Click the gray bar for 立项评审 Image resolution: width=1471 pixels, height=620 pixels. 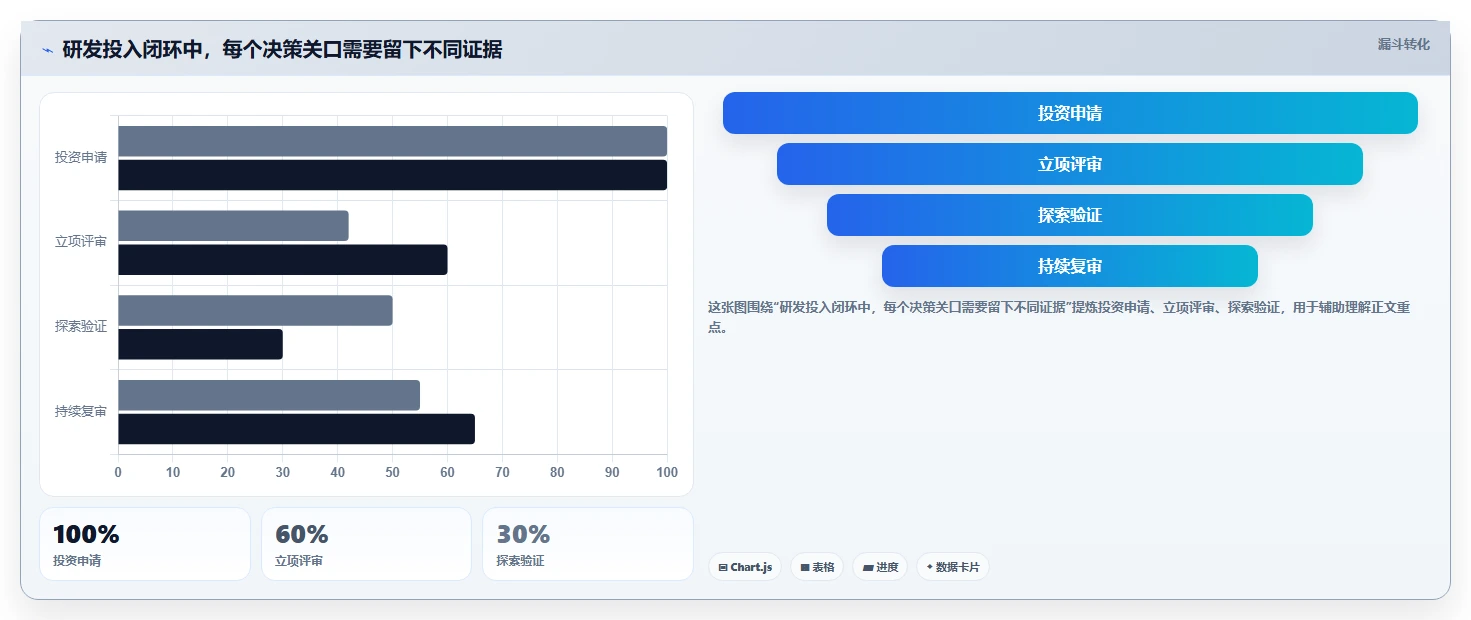[233, 226]
